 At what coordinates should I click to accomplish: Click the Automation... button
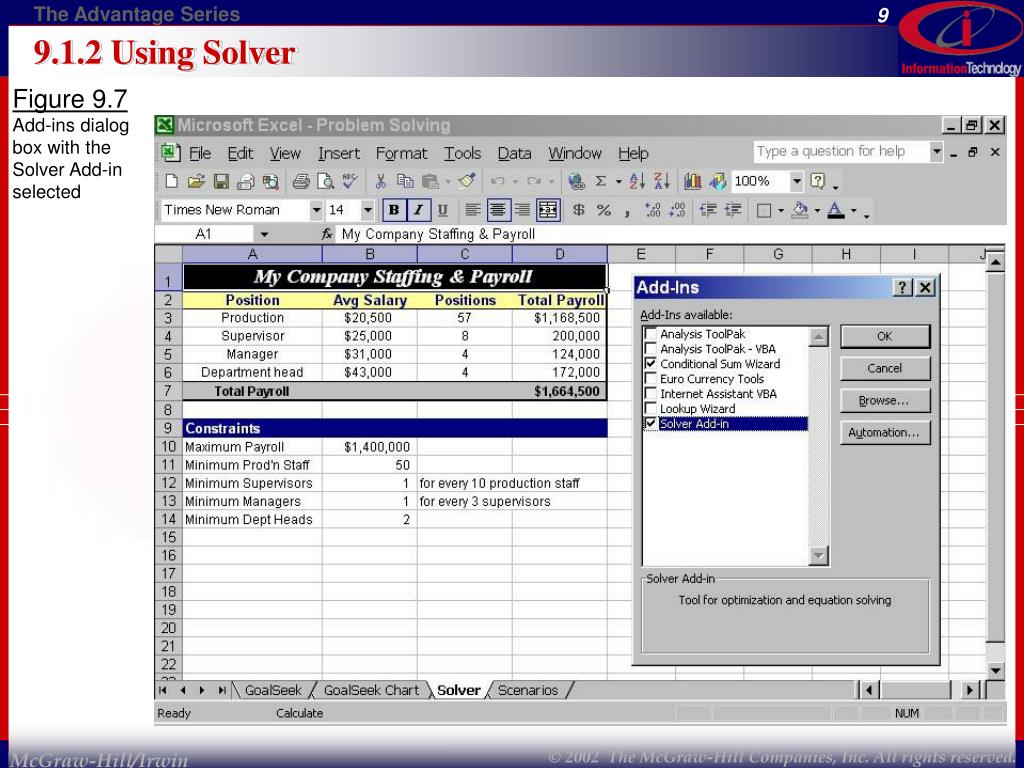(885, 432)
